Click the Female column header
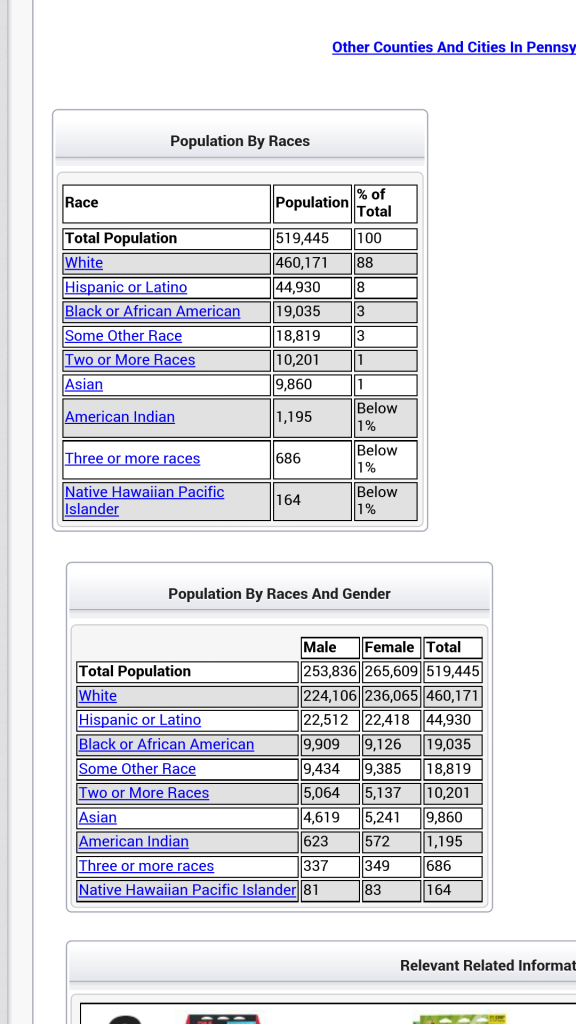 click(391, 648)
